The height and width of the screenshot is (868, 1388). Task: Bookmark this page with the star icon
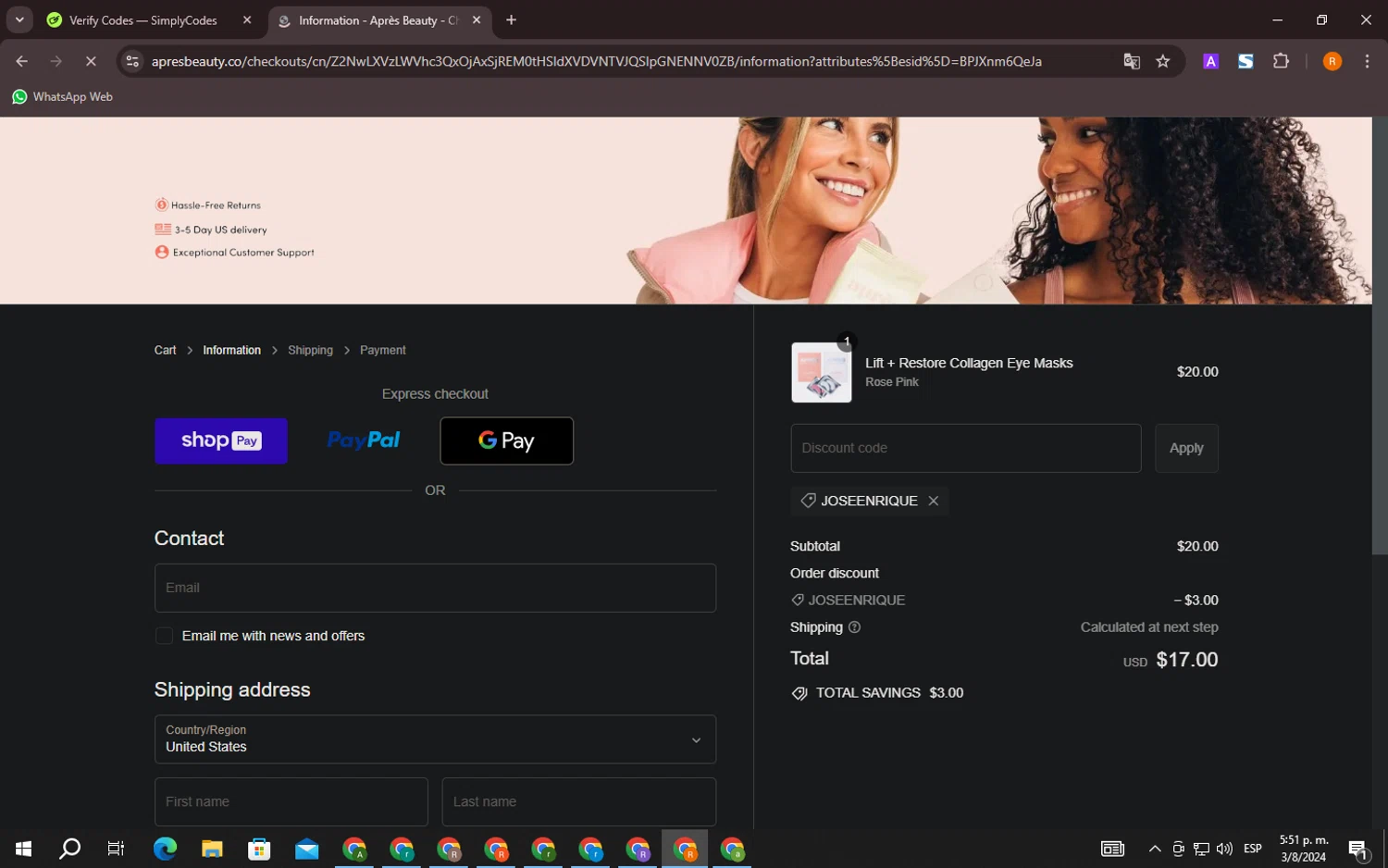(1163, 61)
